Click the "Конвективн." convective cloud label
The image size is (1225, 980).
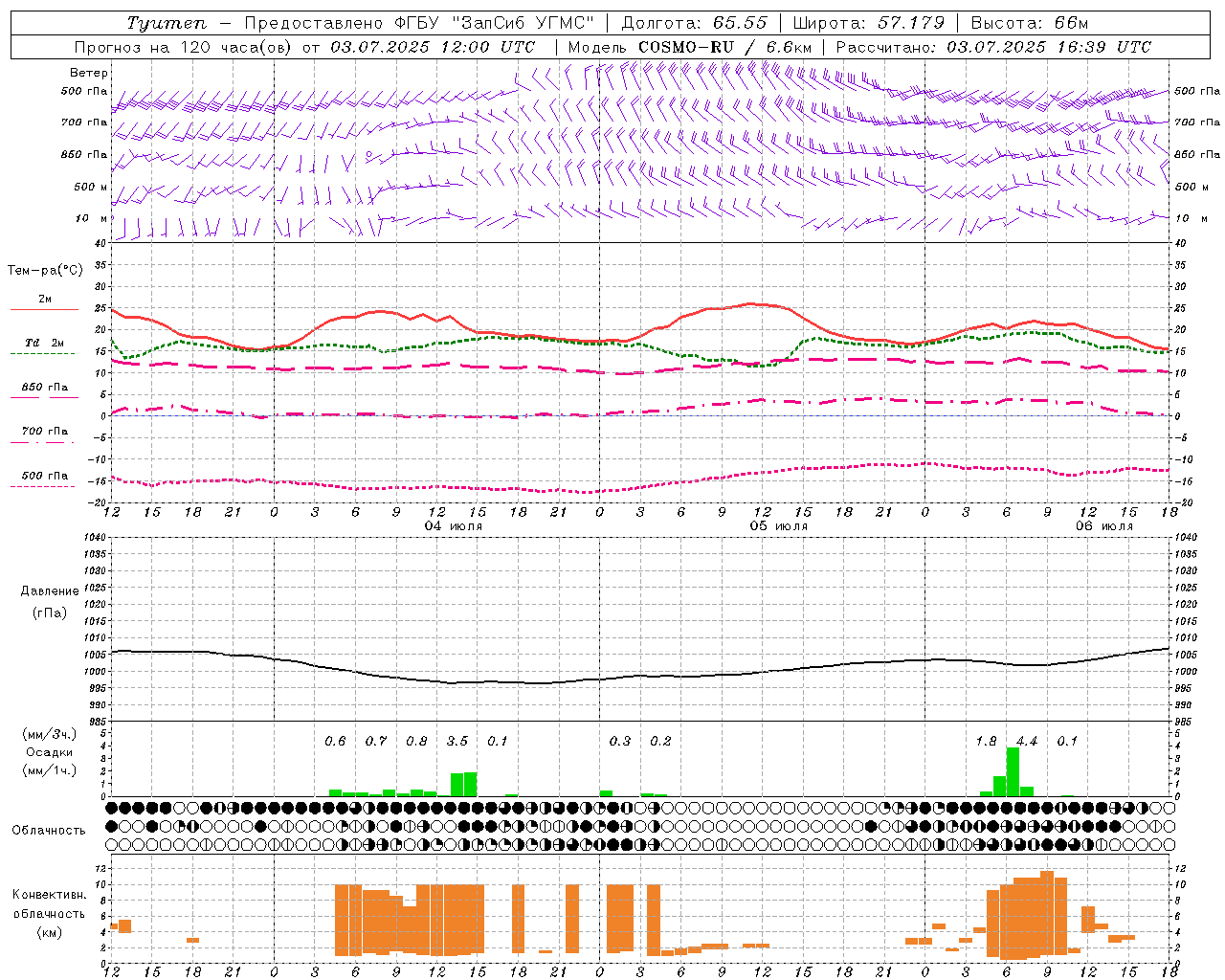point(50,895)
